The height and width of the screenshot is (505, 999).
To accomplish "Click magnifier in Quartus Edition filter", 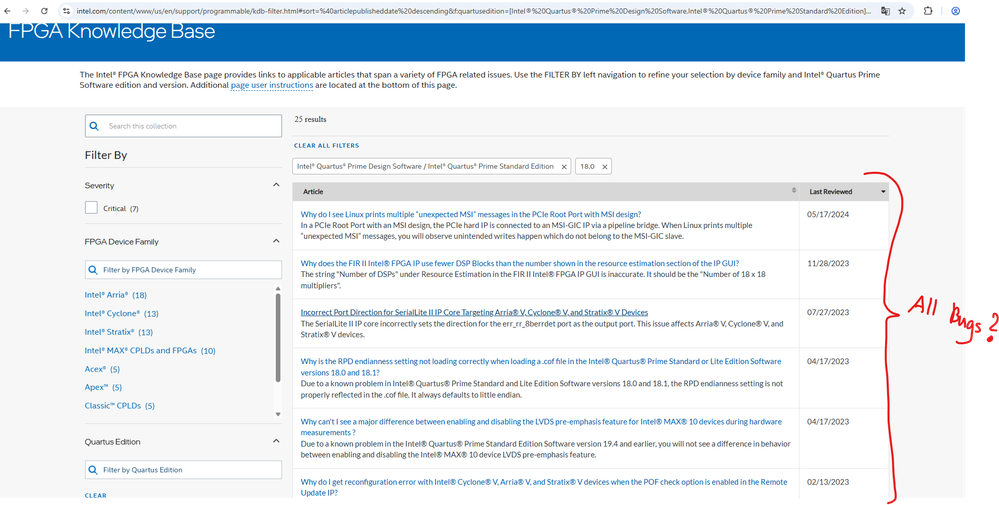I will 93,470.
